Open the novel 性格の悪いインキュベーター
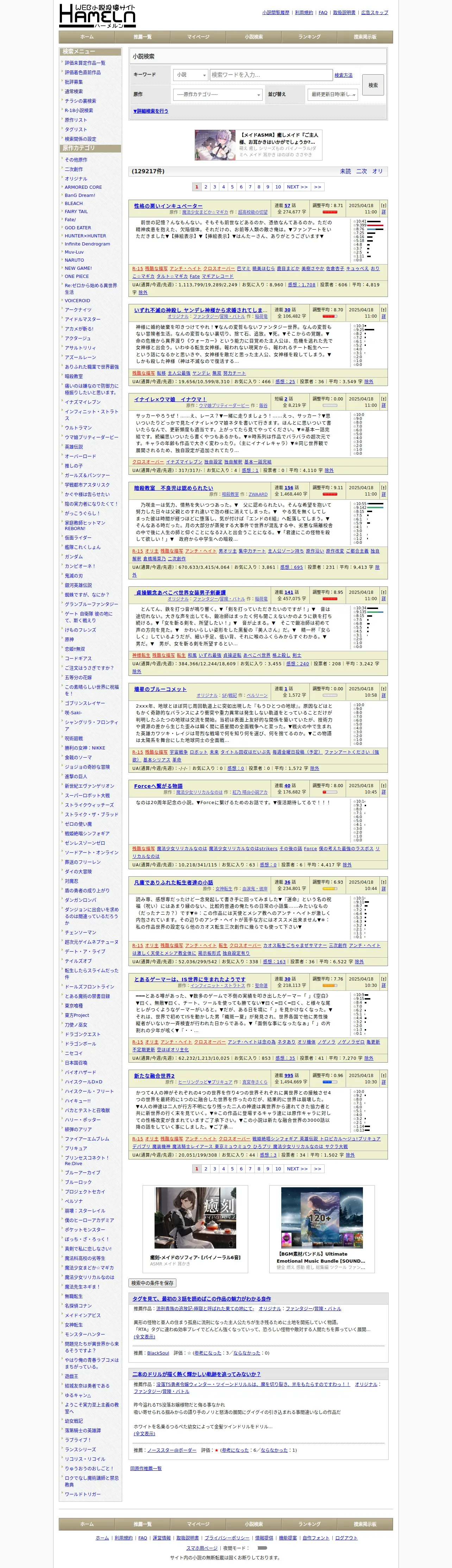The height and width of the screenshot is (1568, 452). pyautogui.click(x=169, y=206)
